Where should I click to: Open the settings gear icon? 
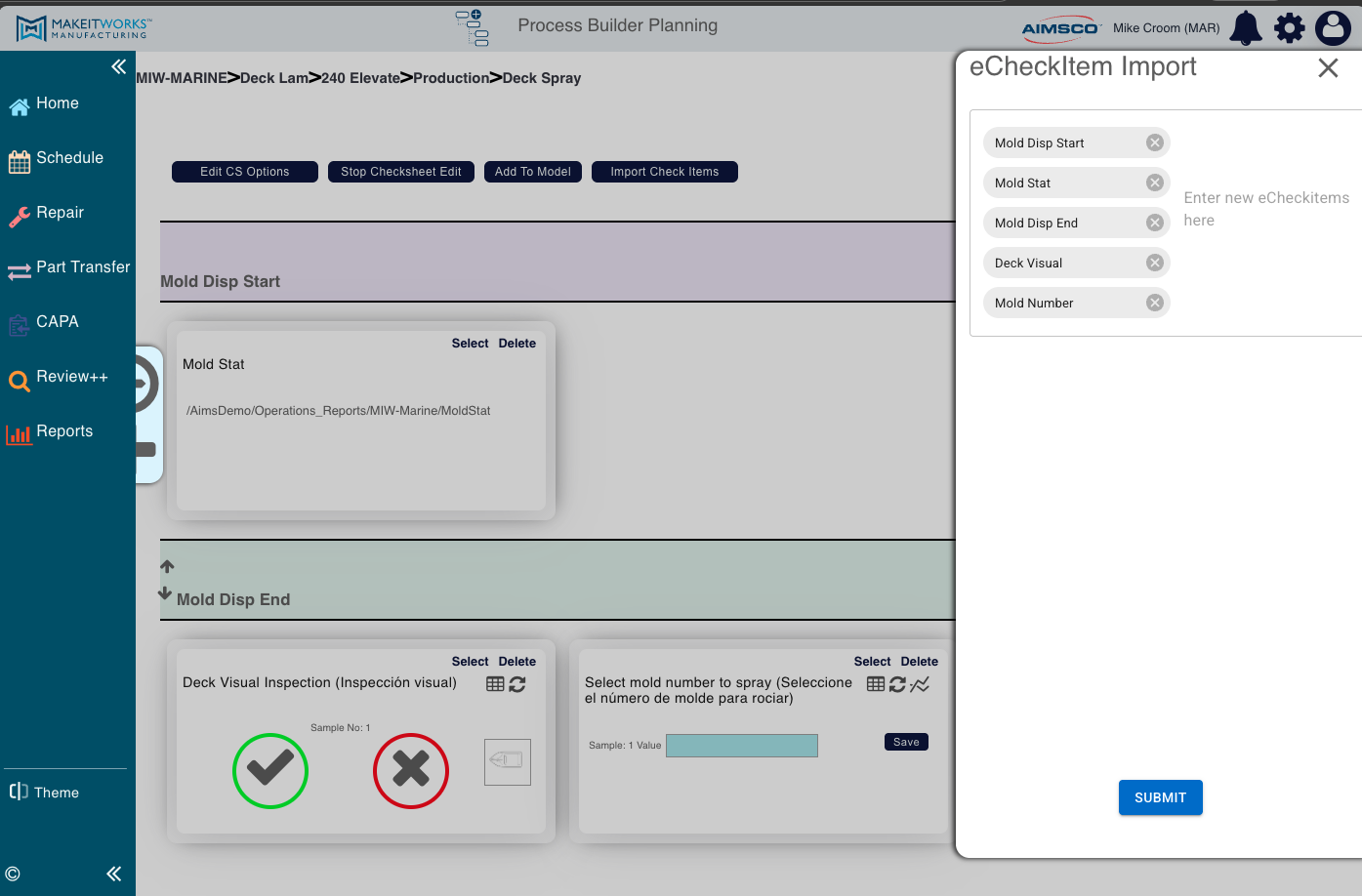click(1290, 28)
